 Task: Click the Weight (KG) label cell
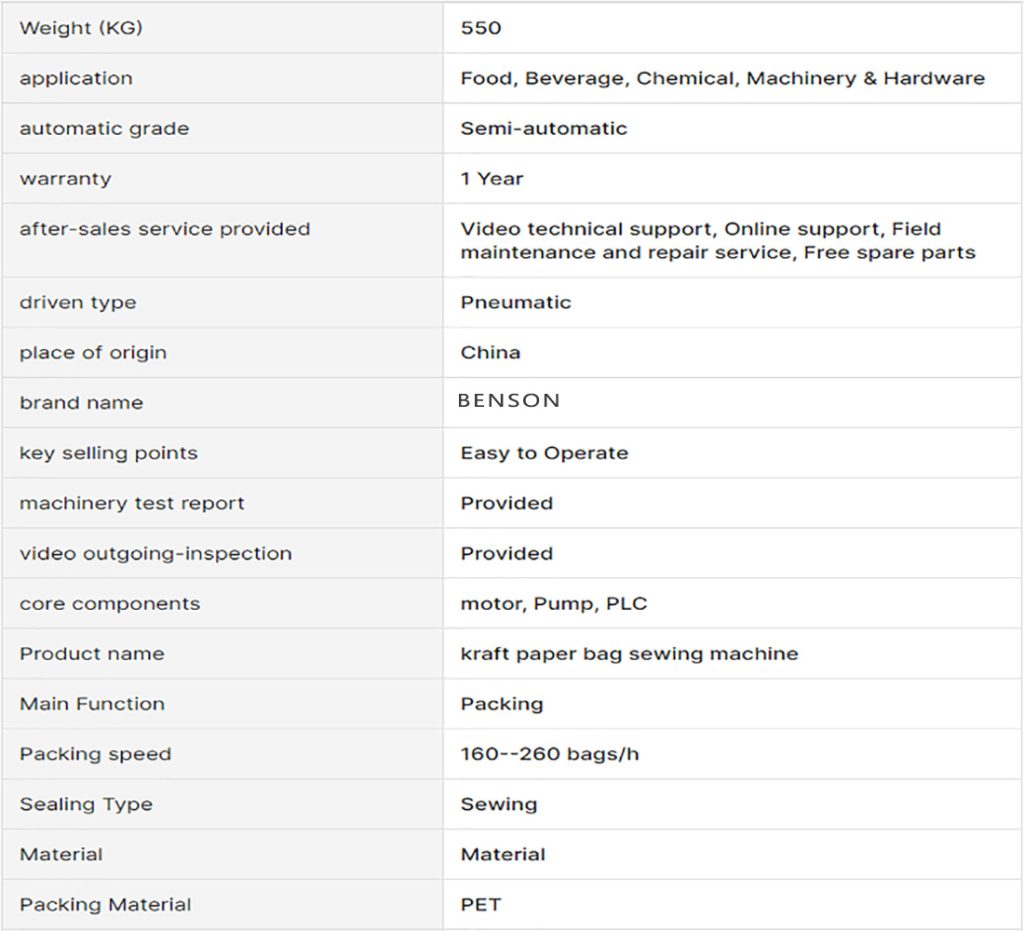pos(81,28)
